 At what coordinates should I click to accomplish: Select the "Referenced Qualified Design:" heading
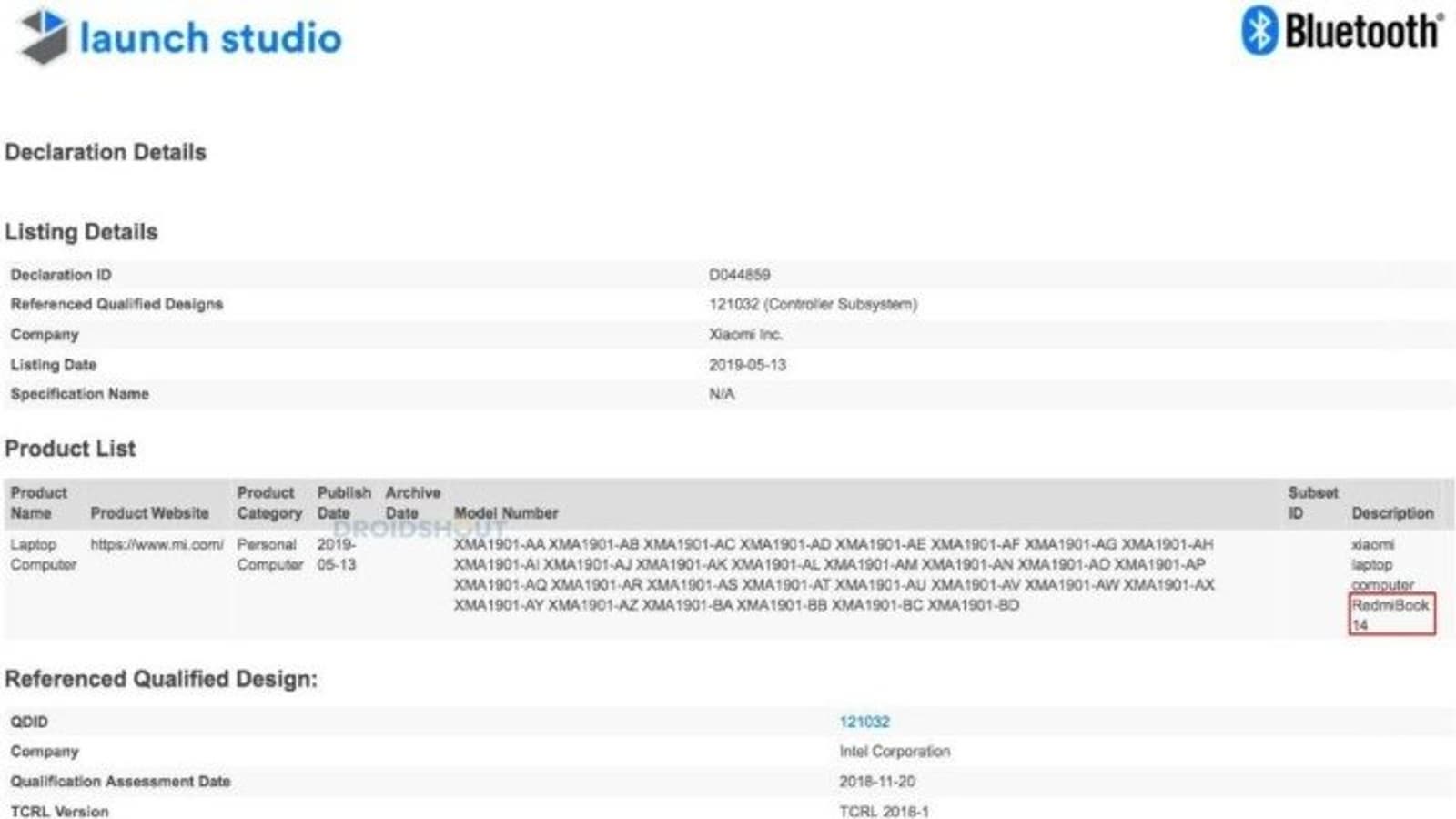[x=161, y=679]
